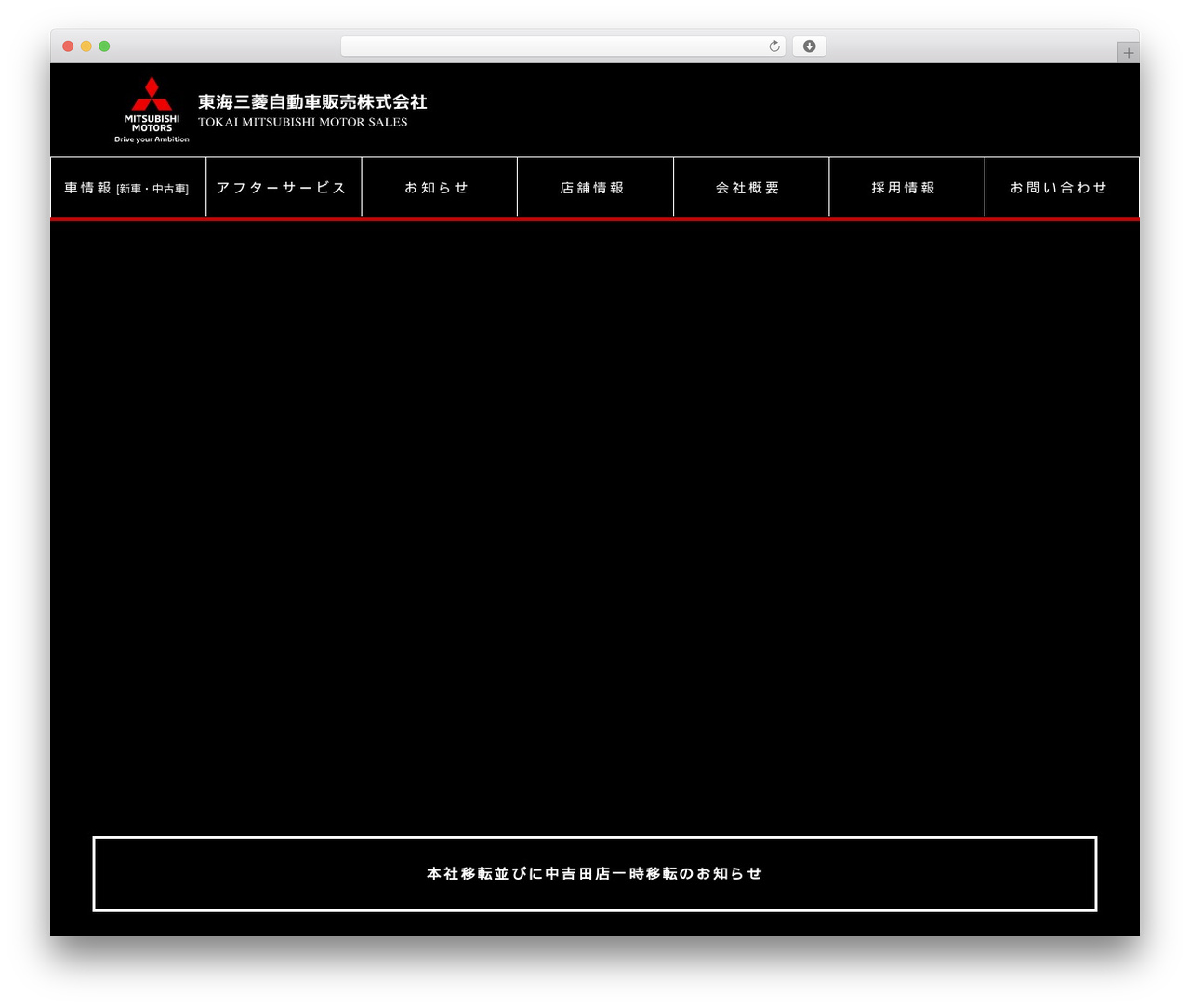Image resolution: width=1190 pixels, height=1008 pixels.
Task: Add a new browser tab
Action: 1128,53
